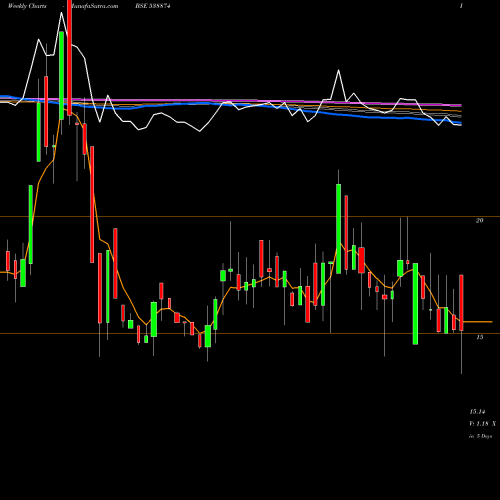Click the 'BSE 538874' ticker label
The image size is (500, 500).
pos(154,6)
